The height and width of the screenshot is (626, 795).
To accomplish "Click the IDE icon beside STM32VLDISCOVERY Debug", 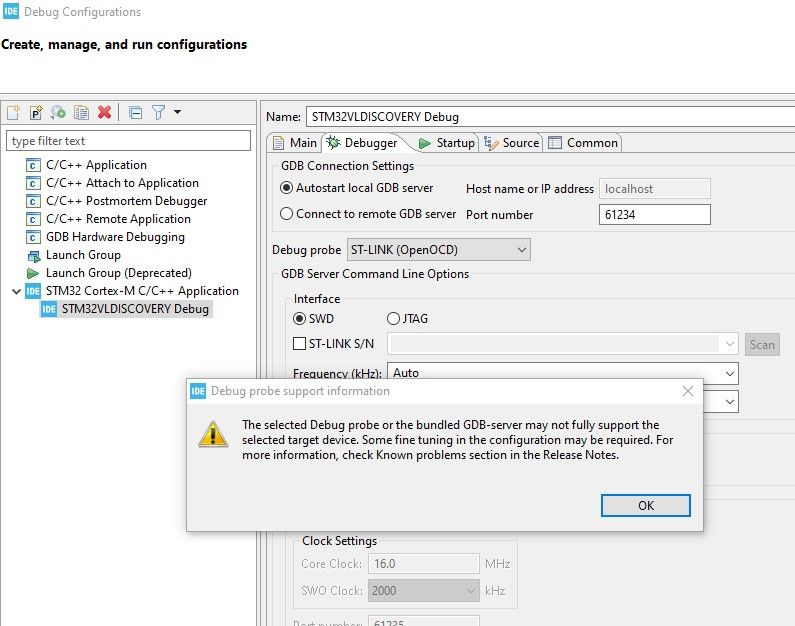I will [x=49, y=309].
